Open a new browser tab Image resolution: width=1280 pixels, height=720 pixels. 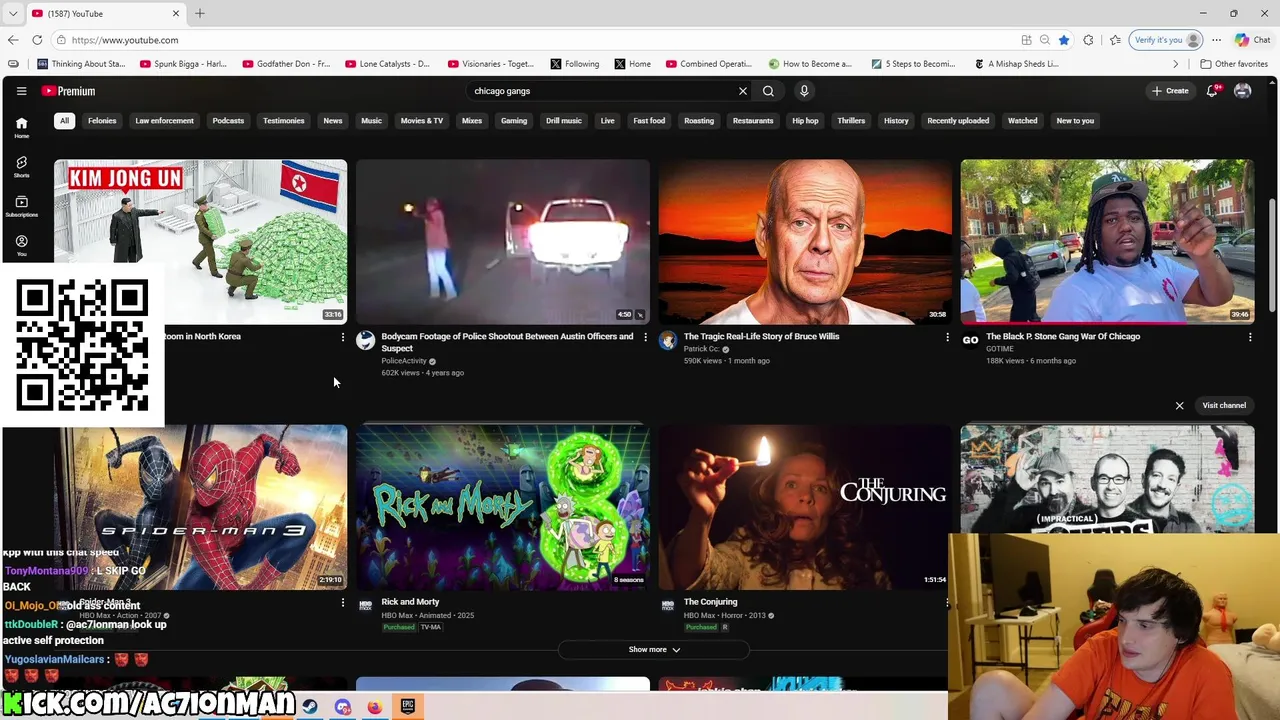click(x=199, y=13)
